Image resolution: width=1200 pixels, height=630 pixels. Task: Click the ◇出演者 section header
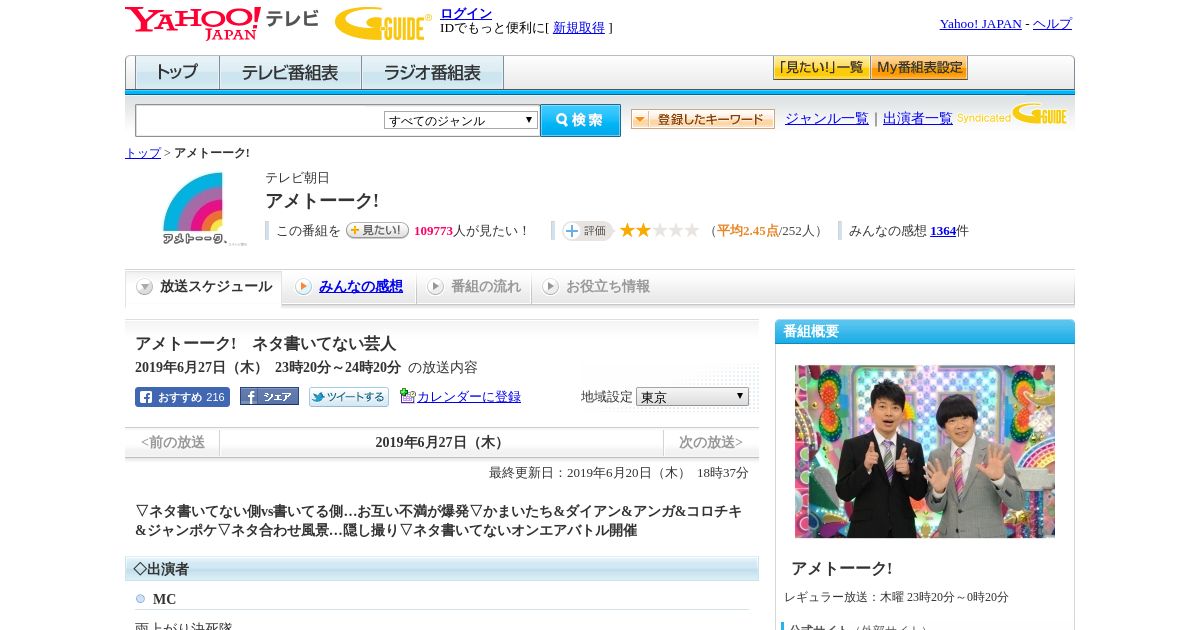pos(442,569)
